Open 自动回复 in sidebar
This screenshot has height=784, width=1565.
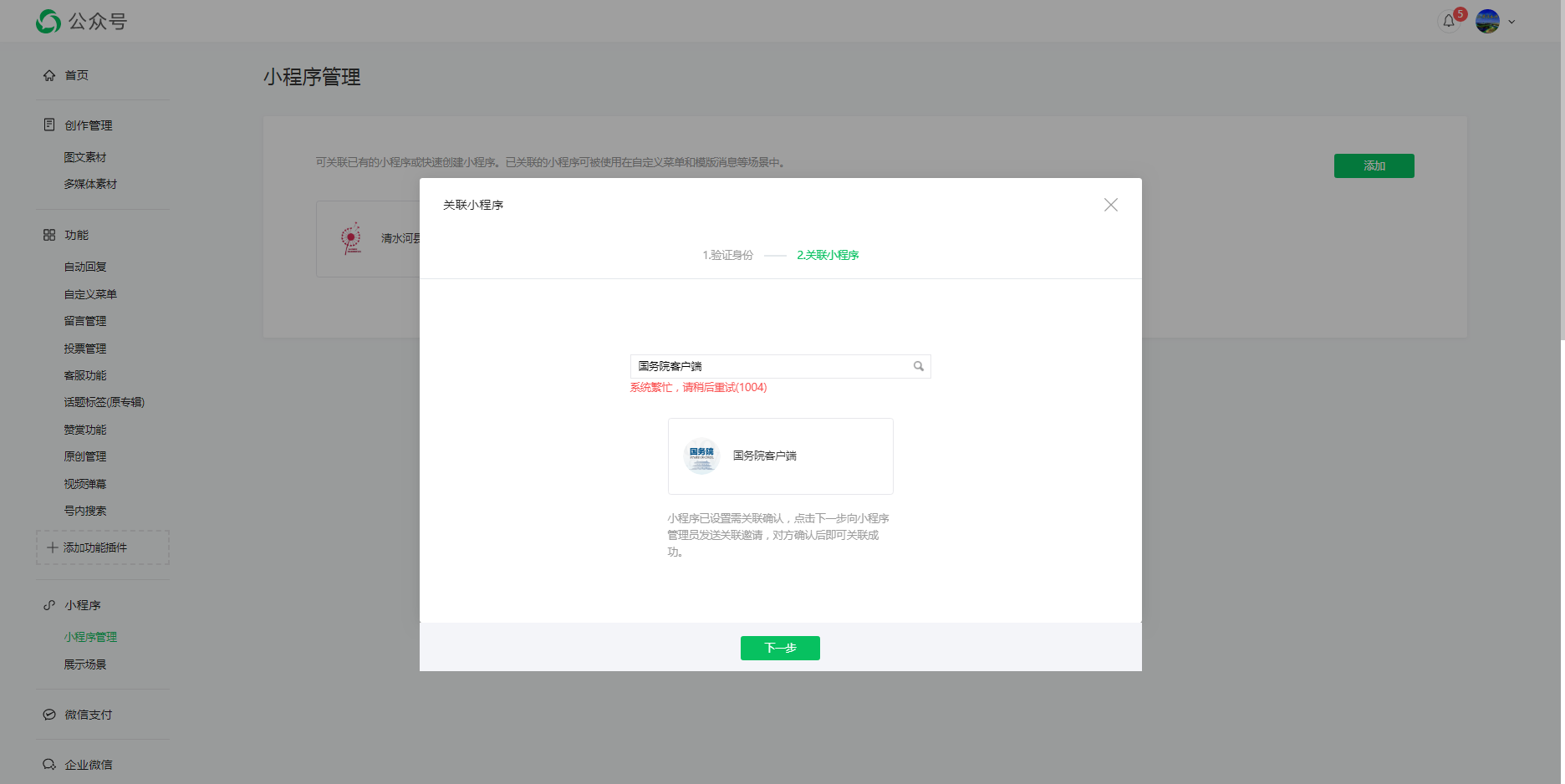click(x=85, y=267)
